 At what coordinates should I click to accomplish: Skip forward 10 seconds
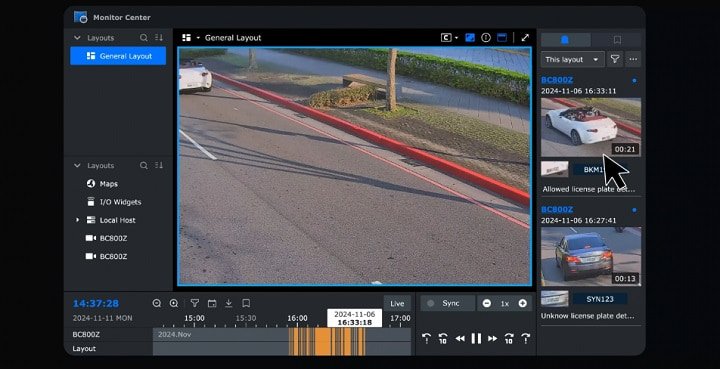coord(509,339)
